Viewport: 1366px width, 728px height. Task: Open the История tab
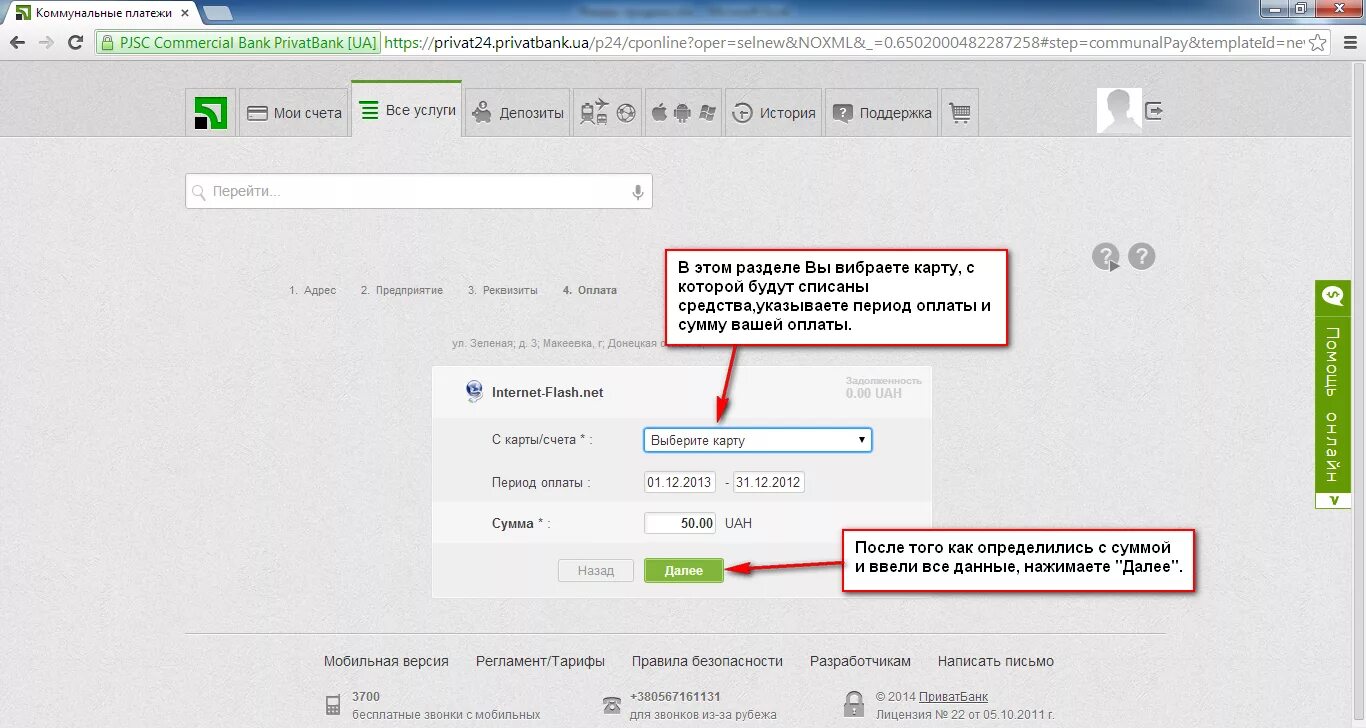(773, 112)
